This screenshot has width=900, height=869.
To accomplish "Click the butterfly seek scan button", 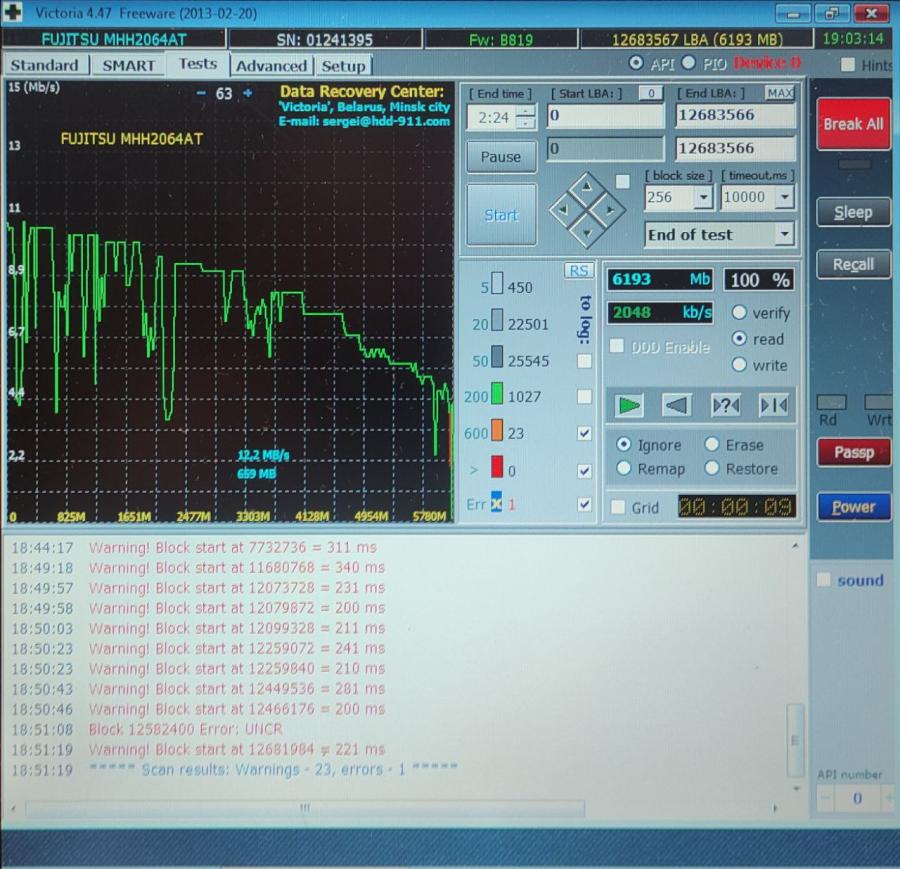I will (773, 405).
